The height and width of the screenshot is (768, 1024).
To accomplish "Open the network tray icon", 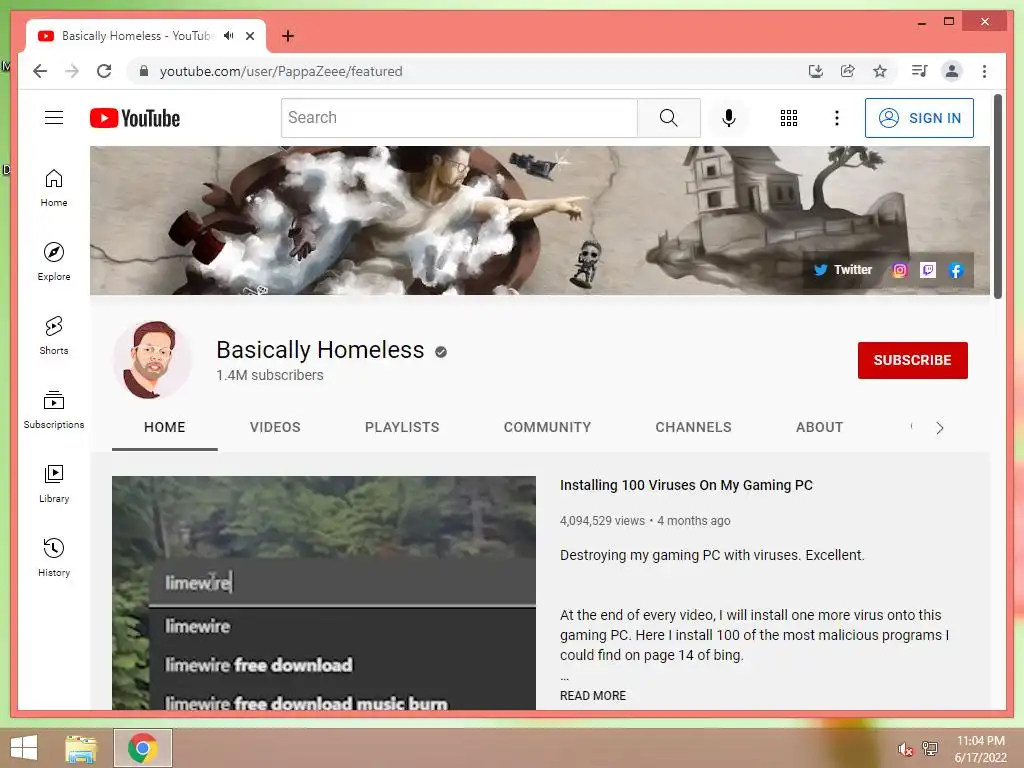I will point(929,748).
